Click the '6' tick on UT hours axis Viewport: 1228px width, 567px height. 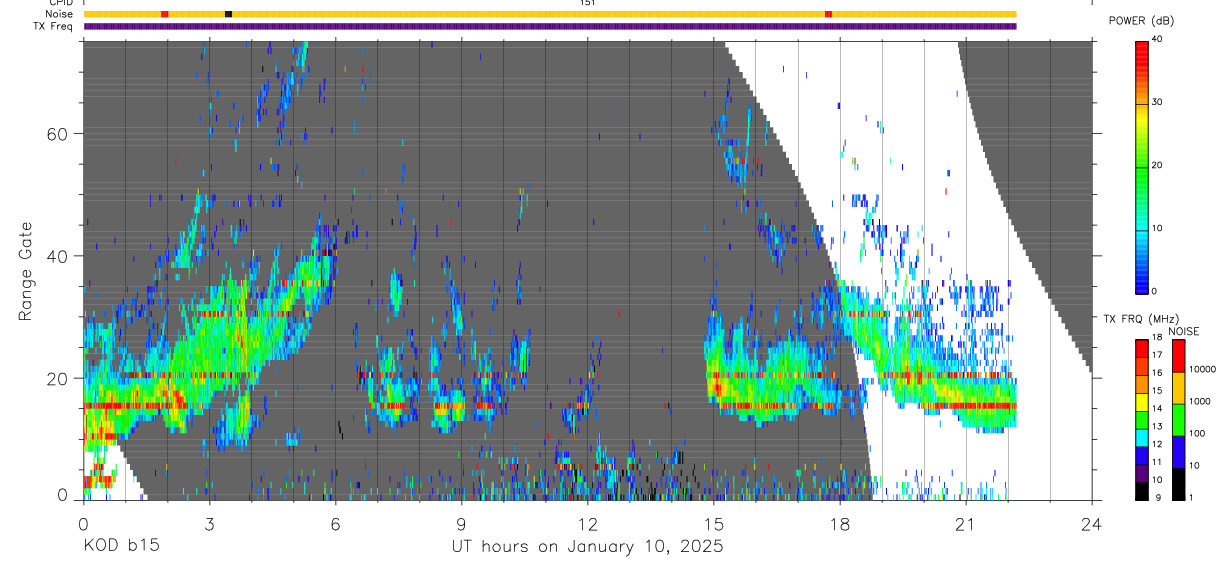click(x=335, y=524)
